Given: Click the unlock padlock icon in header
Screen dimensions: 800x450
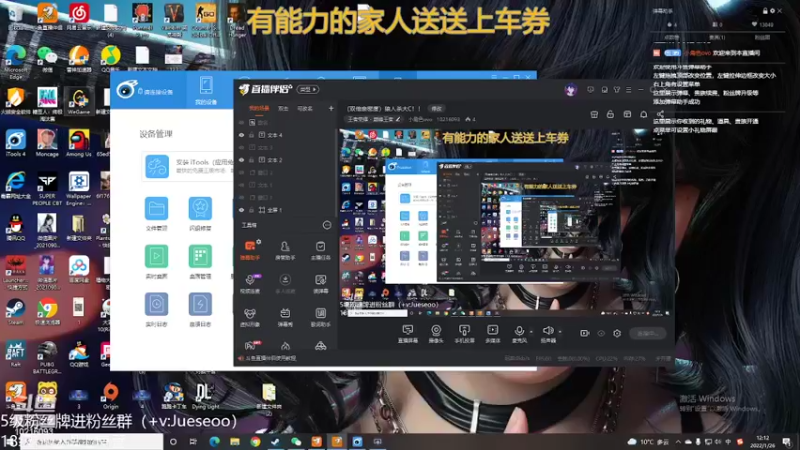Looking at the screenshot, I should coord(610,114).
